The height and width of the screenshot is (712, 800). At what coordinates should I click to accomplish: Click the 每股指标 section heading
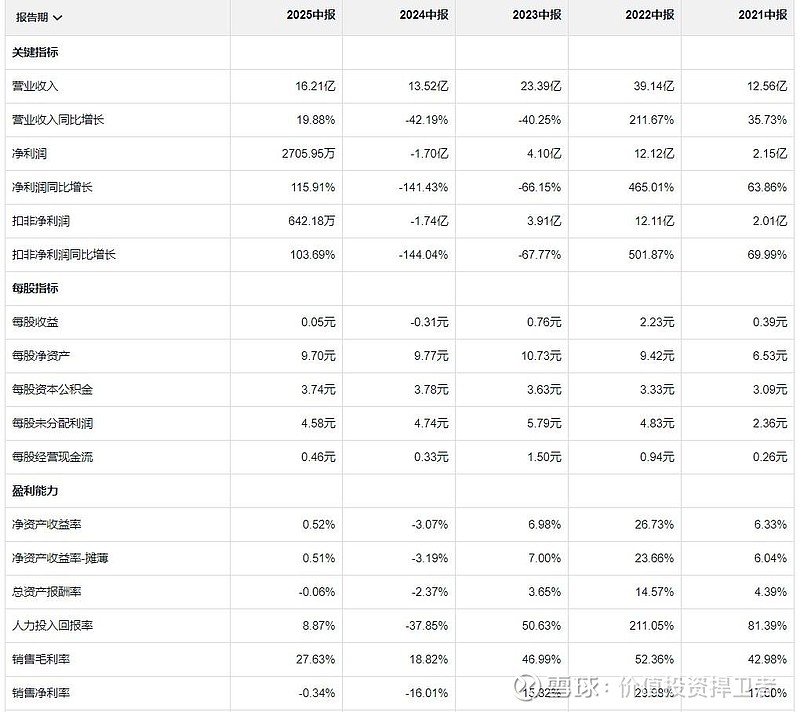pos(35,288)
